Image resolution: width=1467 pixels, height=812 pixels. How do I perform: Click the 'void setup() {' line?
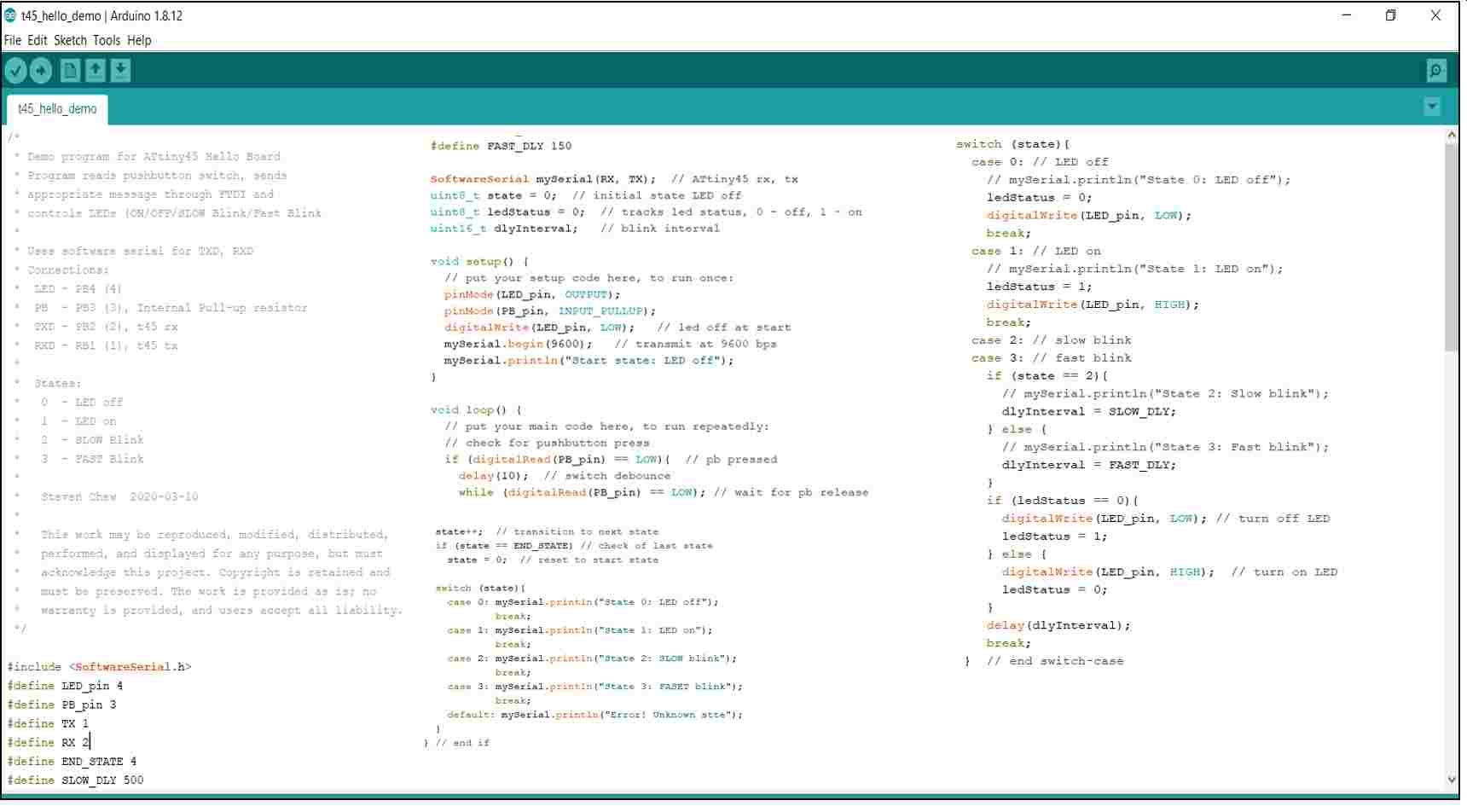pyautogui.click(x=479, y=262)
